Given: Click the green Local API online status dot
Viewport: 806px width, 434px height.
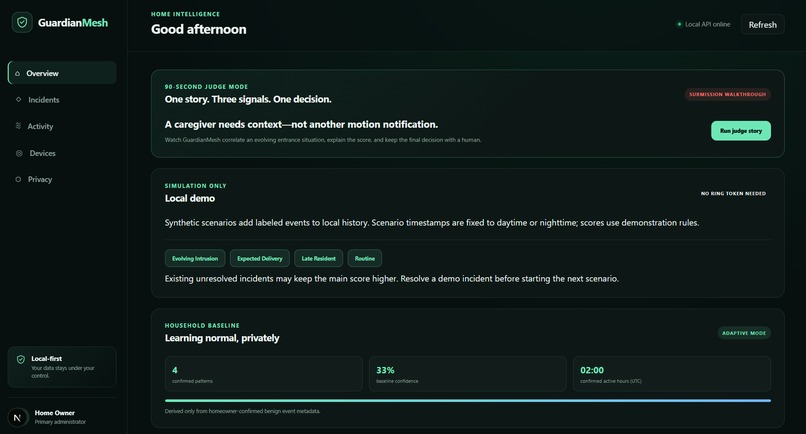Looking at the screenshot, I should 679,24.
